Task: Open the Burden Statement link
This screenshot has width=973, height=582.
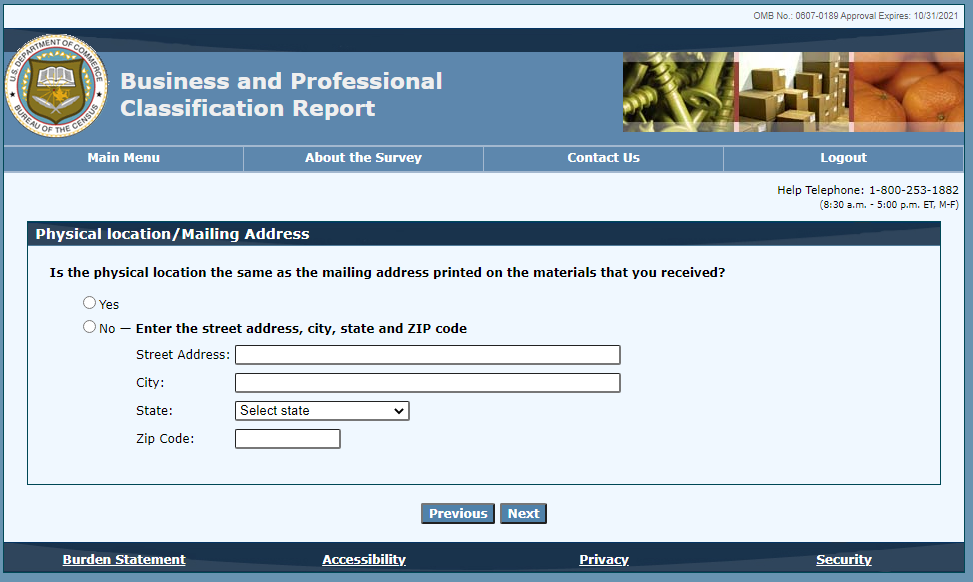Action: point(124,560)
